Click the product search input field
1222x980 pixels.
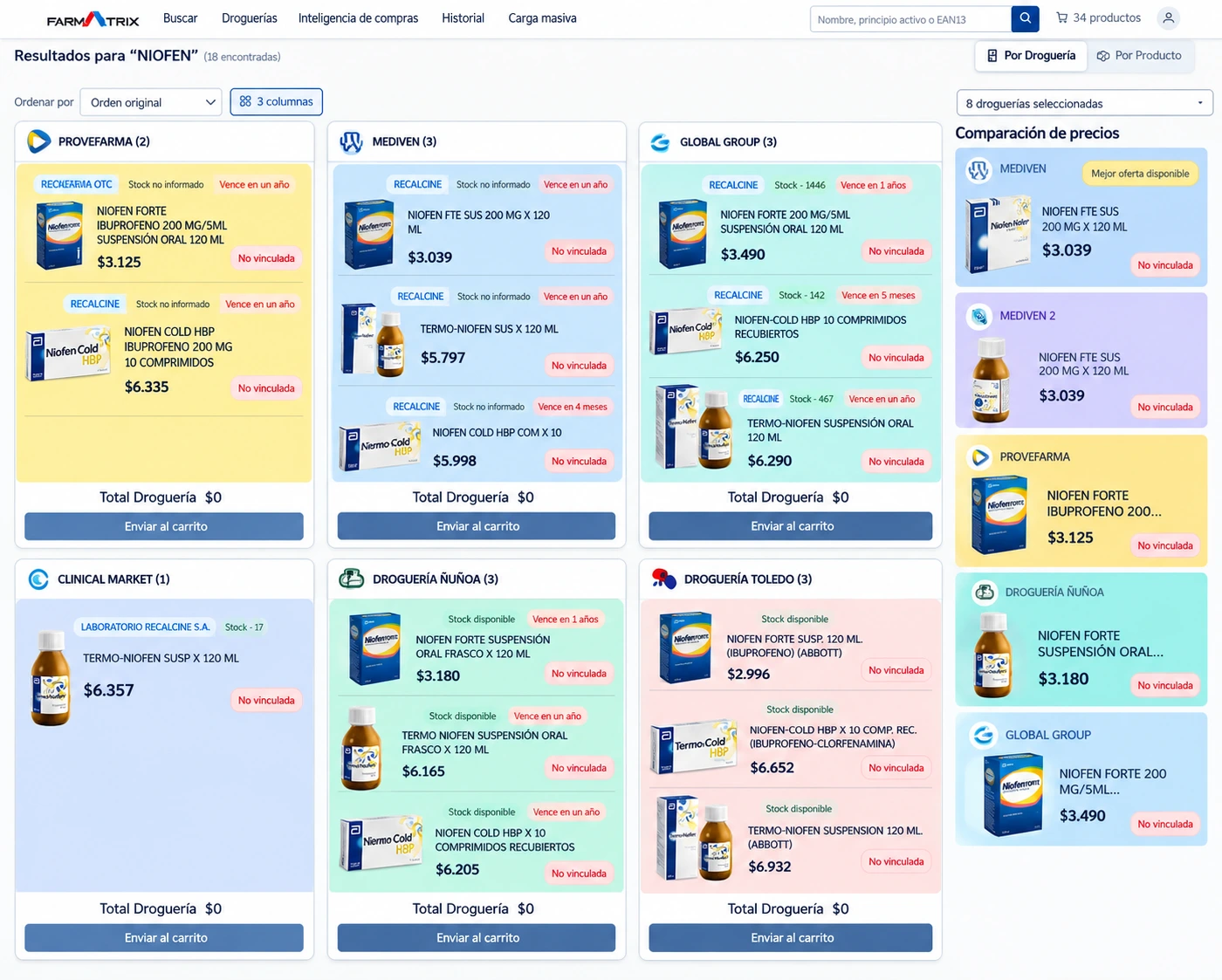click(910, 19)
